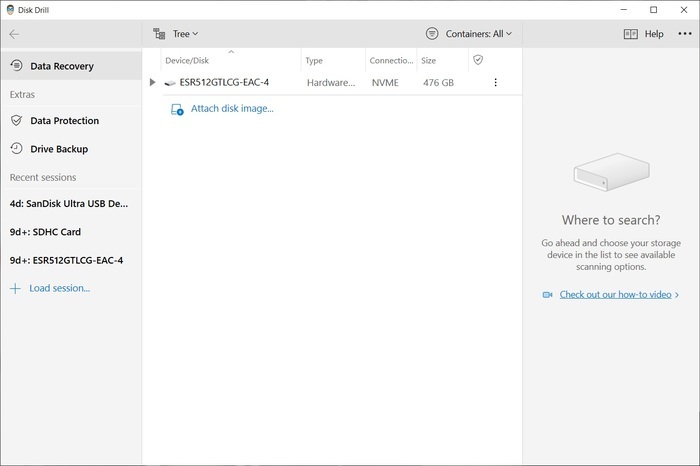The height and width of the screenshot is (466, 700).
Task: Open the Tree view dropdown
Action: [x=185, y=34]
